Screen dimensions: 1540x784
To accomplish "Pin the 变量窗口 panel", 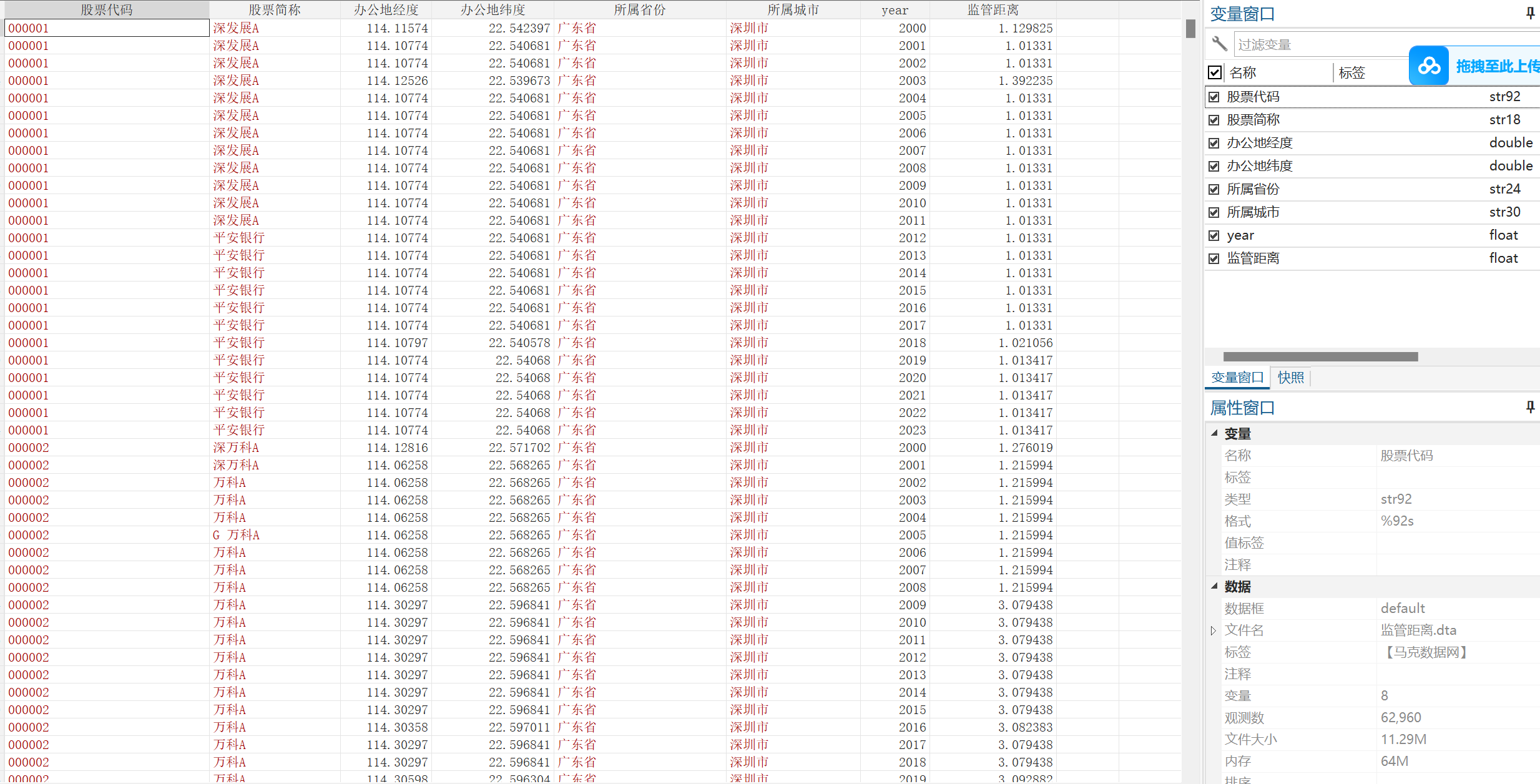I will [1530, 13].
